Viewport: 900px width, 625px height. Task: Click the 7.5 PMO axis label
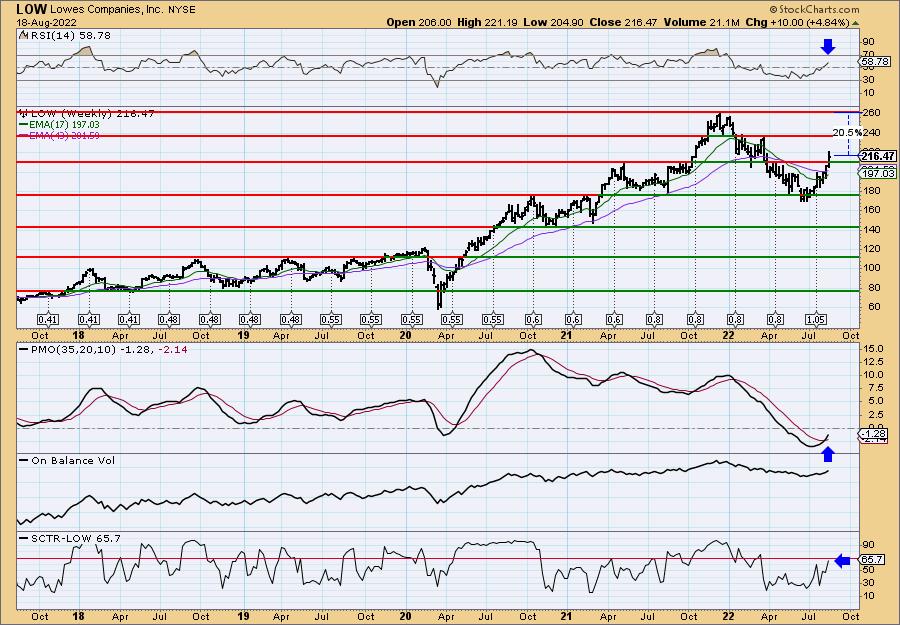(x=872, y=388)
